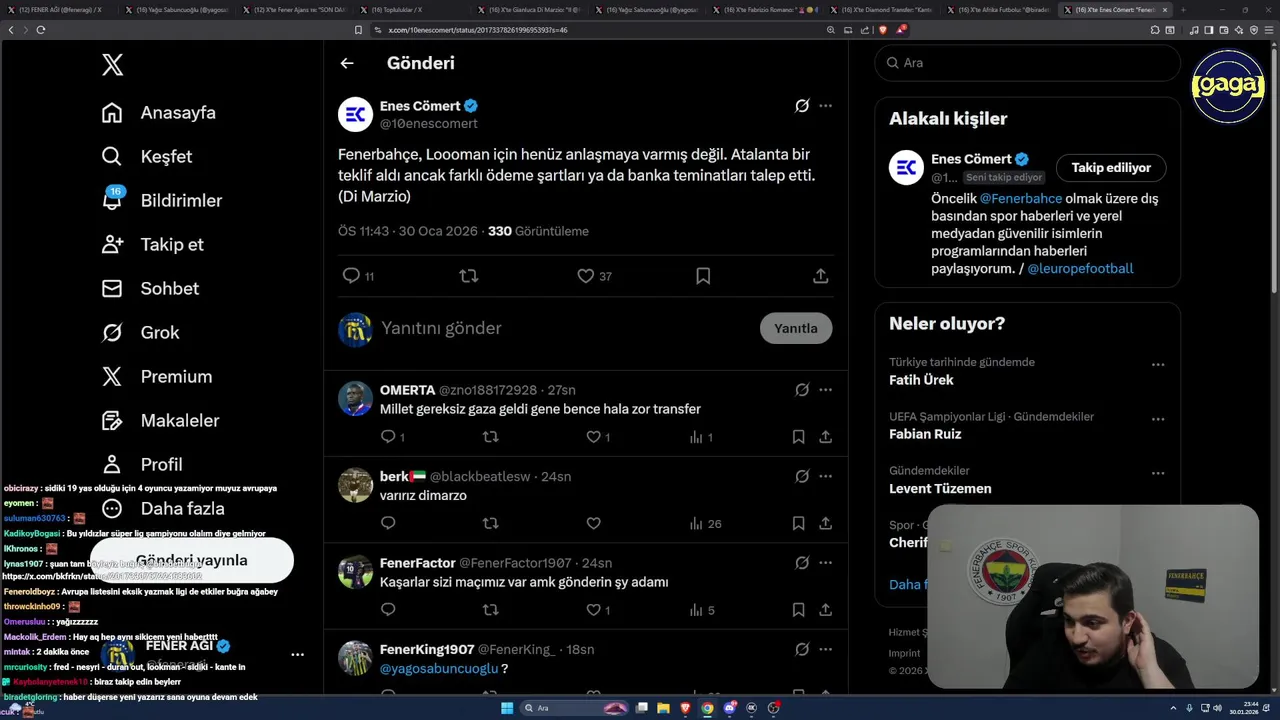Viewport: 1280px width, 720px height.
Task: Click the browser address bar
Action: pos(600,30)
